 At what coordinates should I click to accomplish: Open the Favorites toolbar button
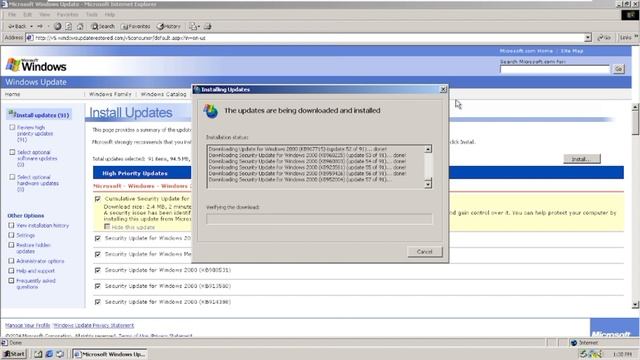pyautogui.click(x=136, y=27)
